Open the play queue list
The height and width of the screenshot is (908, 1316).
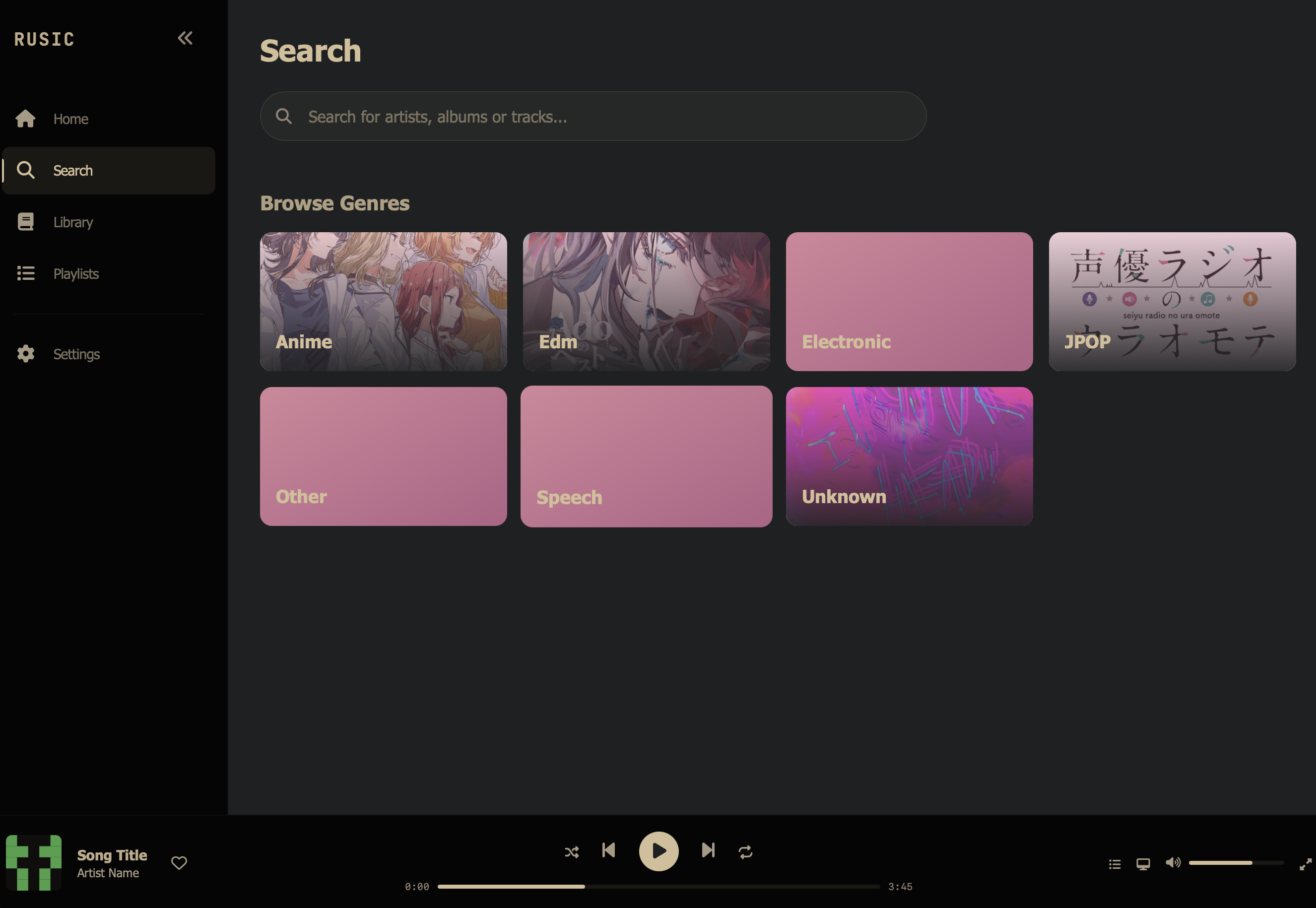coord(1115,864)
